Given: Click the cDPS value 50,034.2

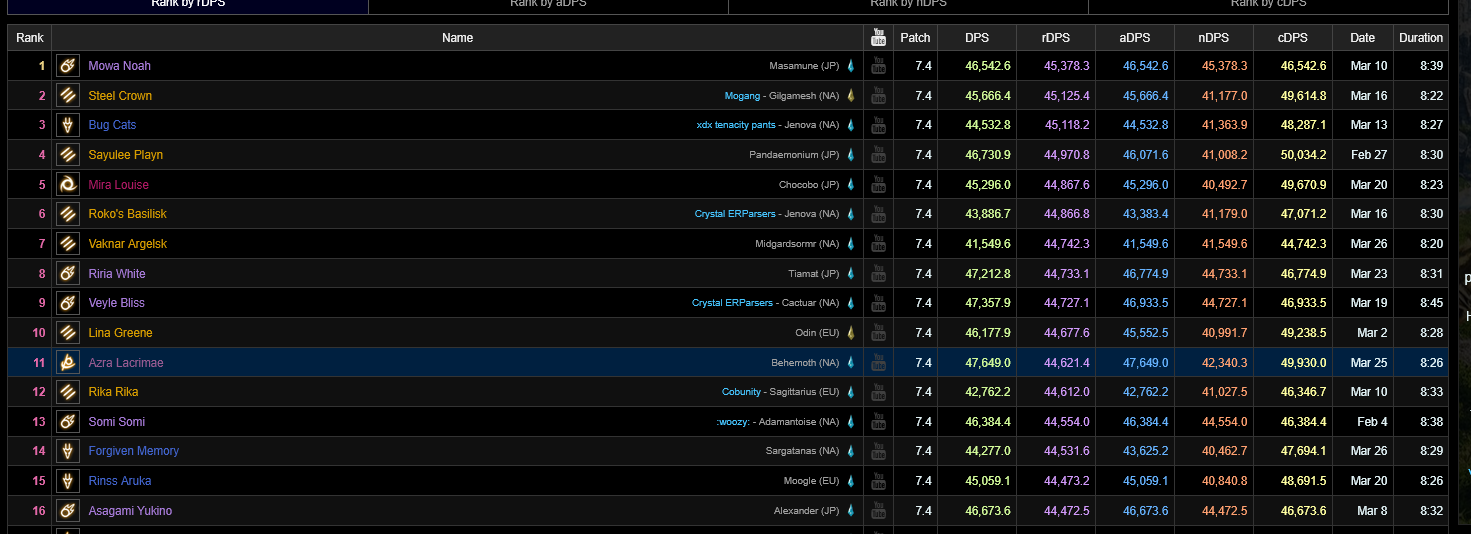Looking at the screenshot, I should tap(1304, 155).
